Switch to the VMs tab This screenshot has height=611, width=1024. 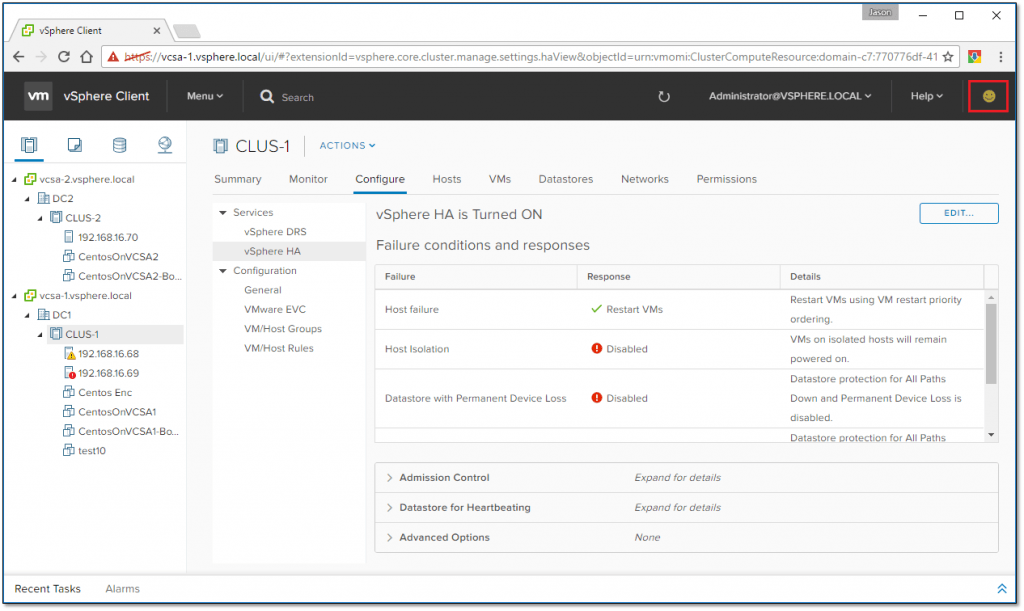(500, 180)
